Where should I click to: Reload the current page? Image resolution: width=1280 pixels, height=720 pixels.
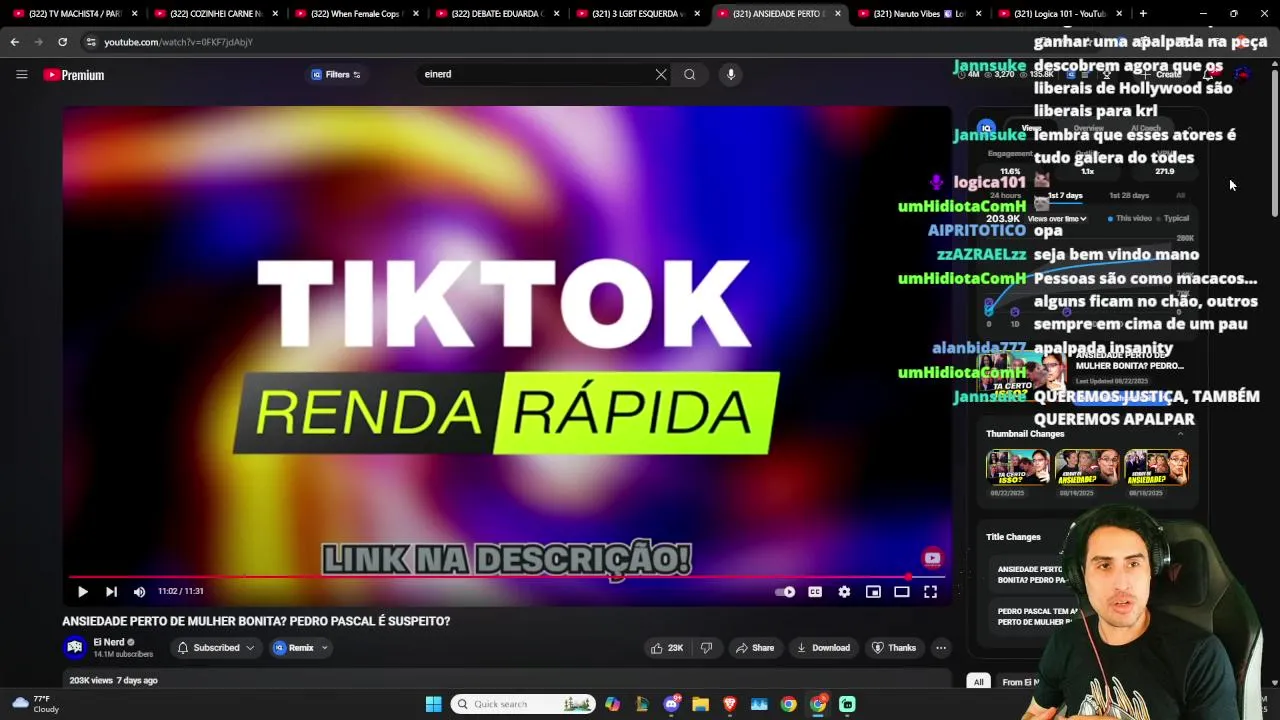pos(62,42)
